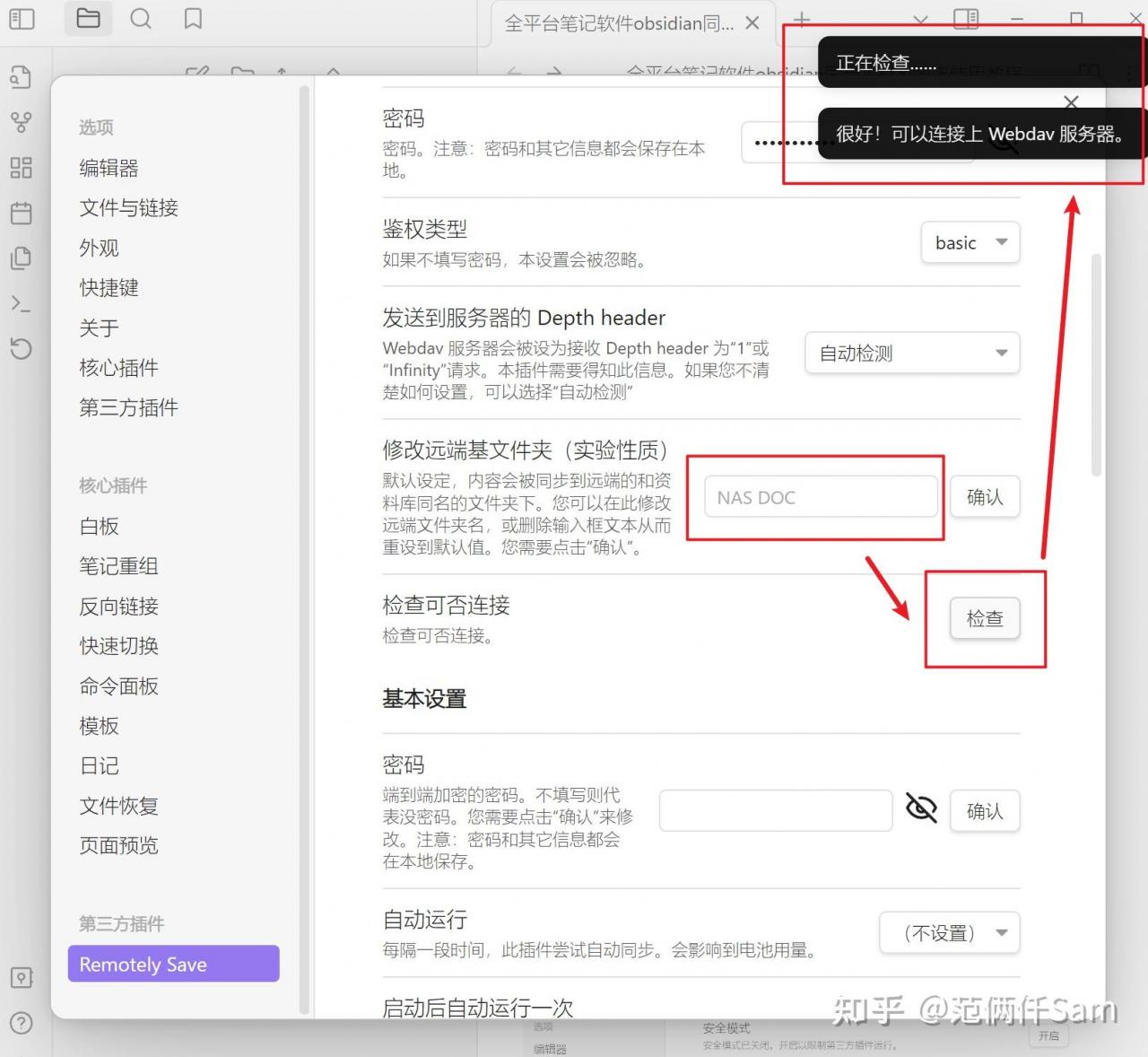
Task: Open 快速切换 plugin settings
Action: coord(118,646)
